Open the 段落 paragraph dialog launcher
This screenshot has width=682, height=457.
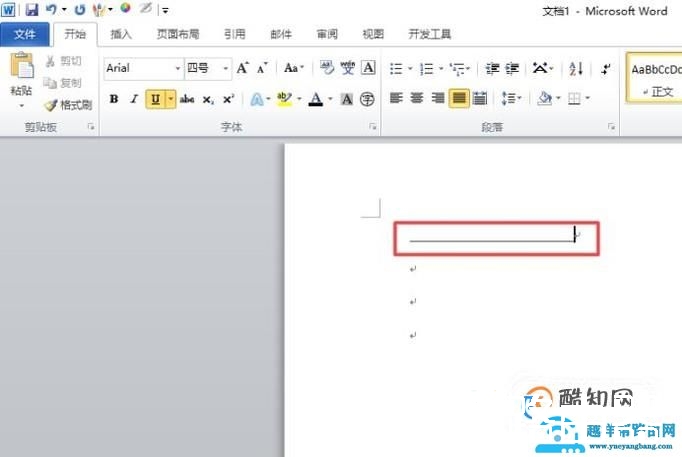pos(612,127)
